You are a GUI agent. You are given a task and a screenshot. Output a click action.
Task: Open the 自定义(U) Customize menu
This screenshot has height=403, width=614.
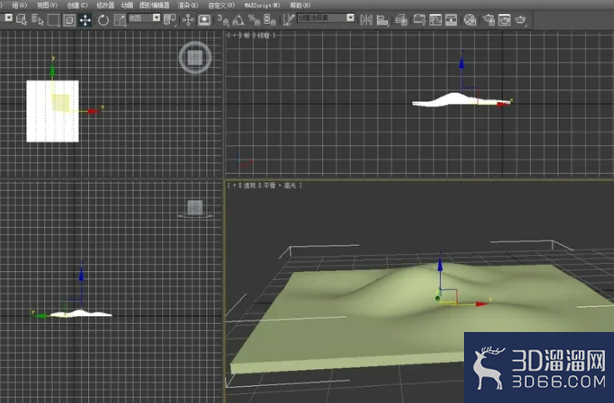221,5
